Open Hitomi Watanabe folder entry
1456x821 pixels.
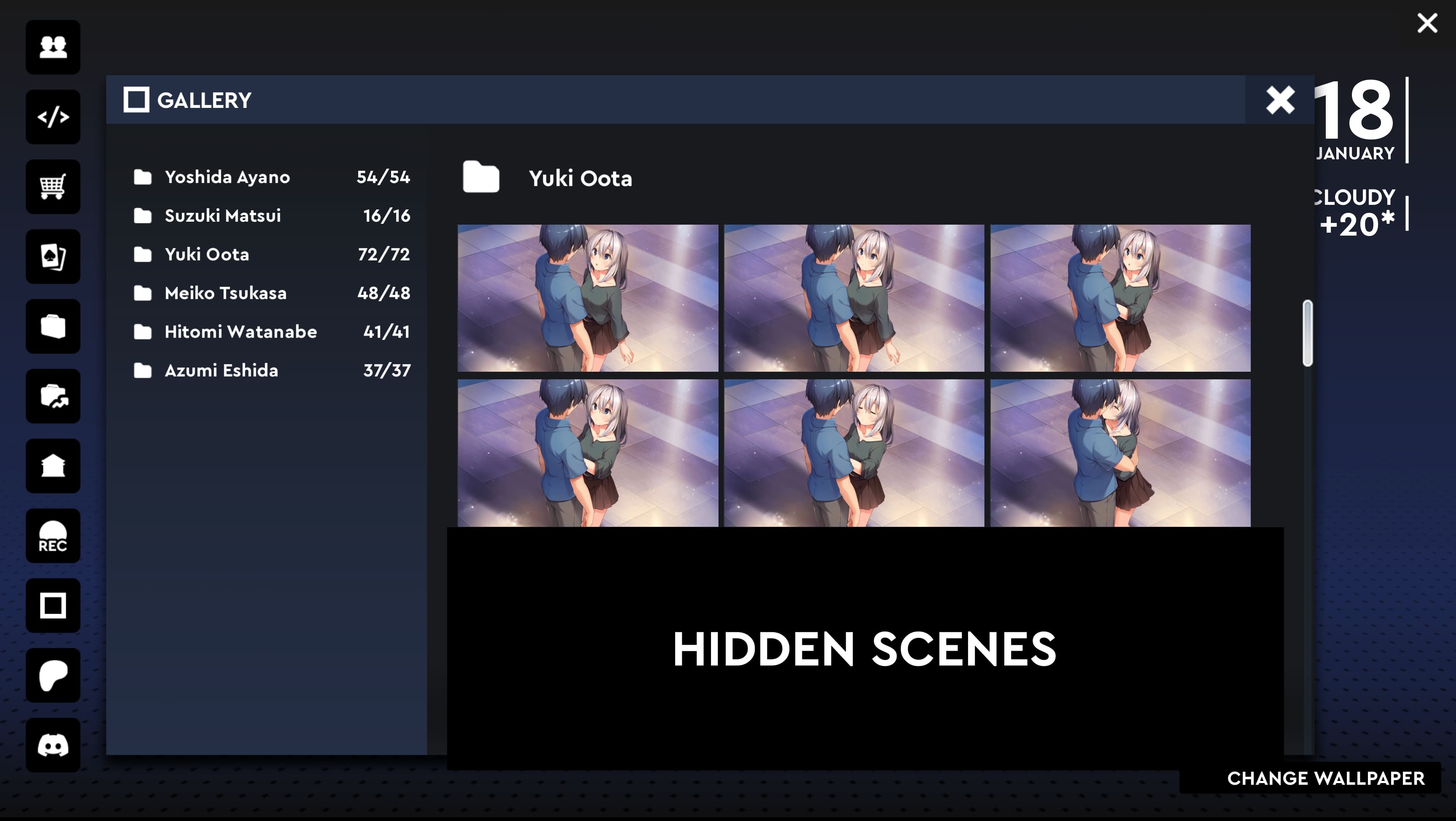tap(240, 331)
